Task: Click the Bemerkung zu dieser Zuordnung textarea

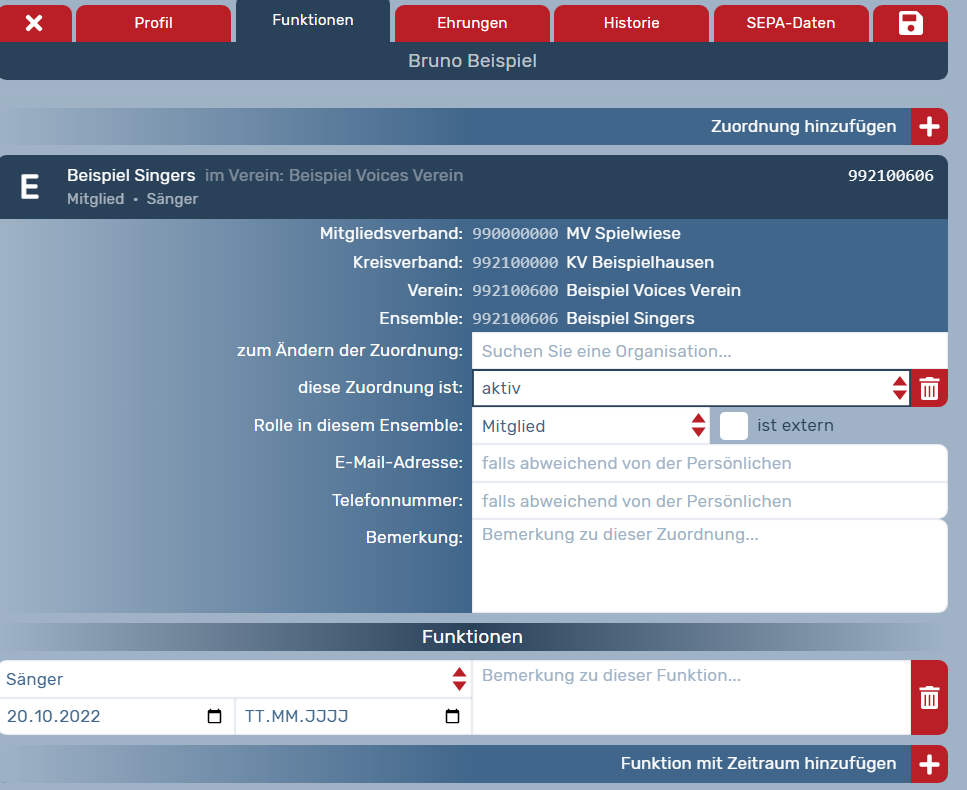Action: (x=708, y=565)
